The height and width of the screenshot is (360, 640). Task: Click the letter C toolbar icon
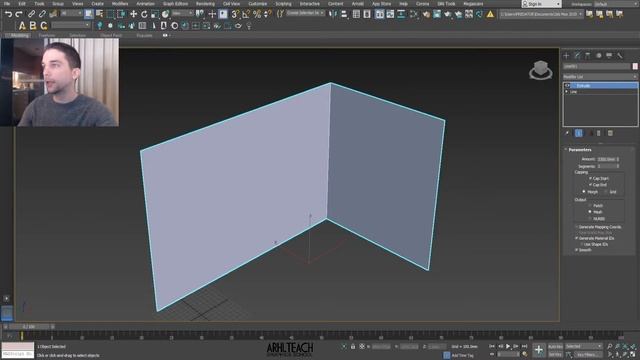click(44, 26)
